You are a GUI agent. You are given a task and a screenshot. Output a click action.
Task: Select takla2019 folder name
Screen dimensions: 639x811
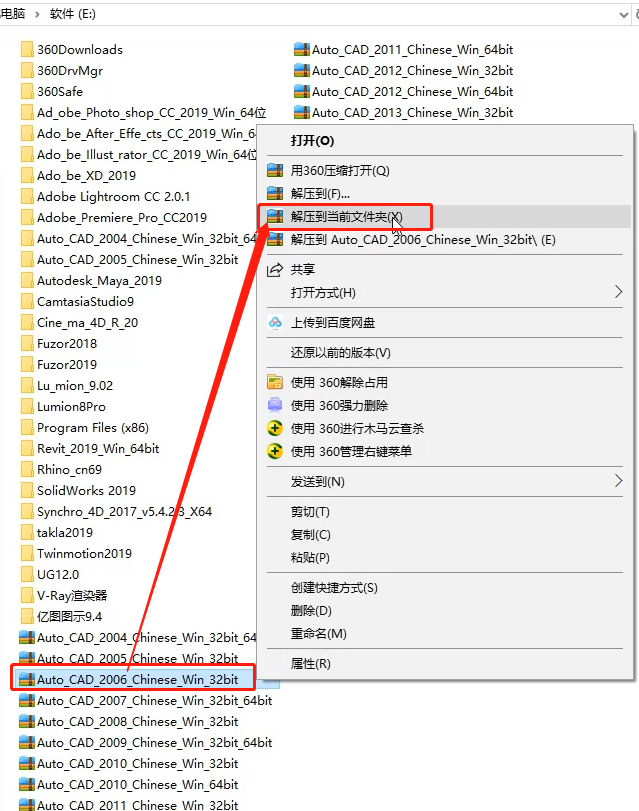[x=65, y=533]
